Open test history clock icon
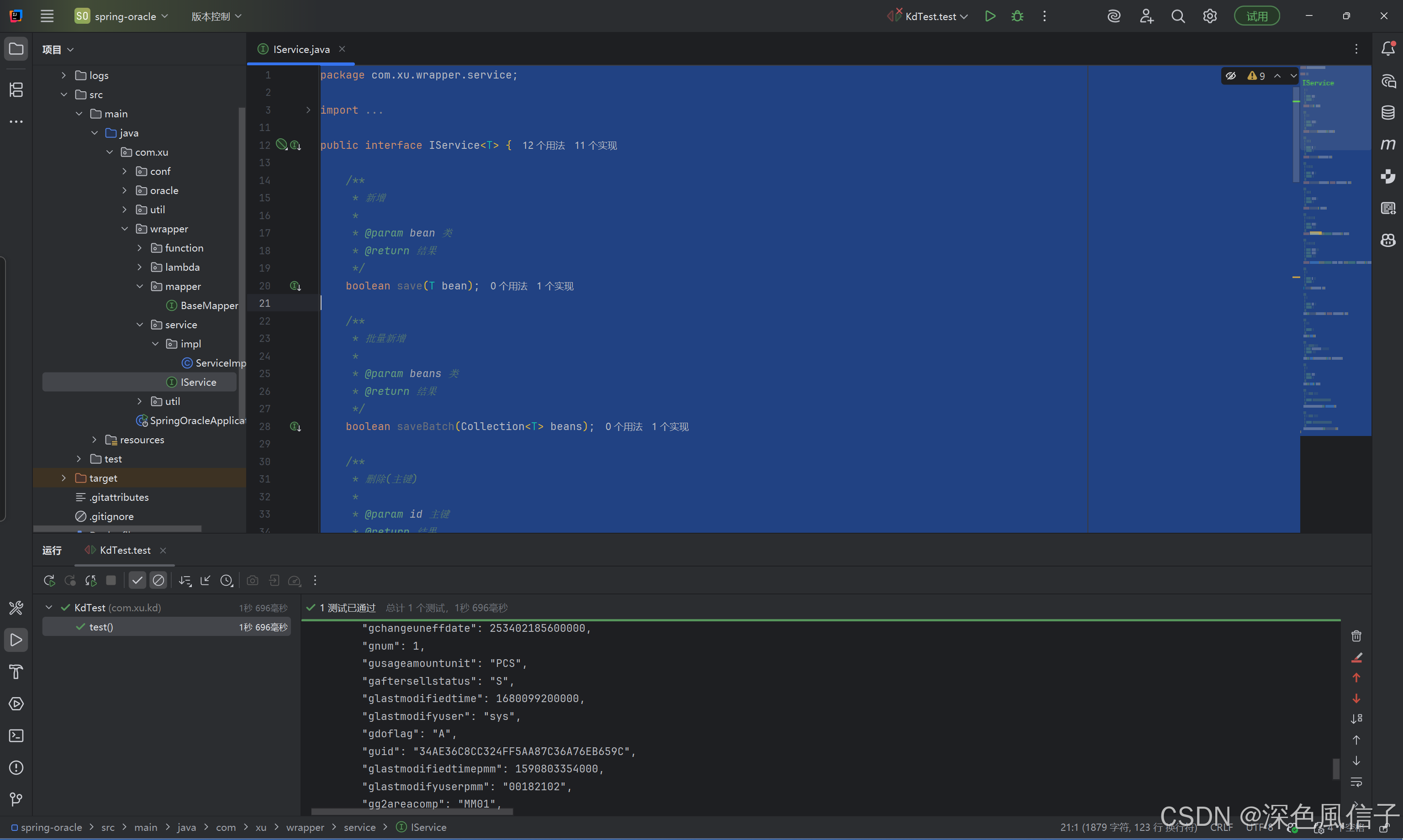 [227, 580]
